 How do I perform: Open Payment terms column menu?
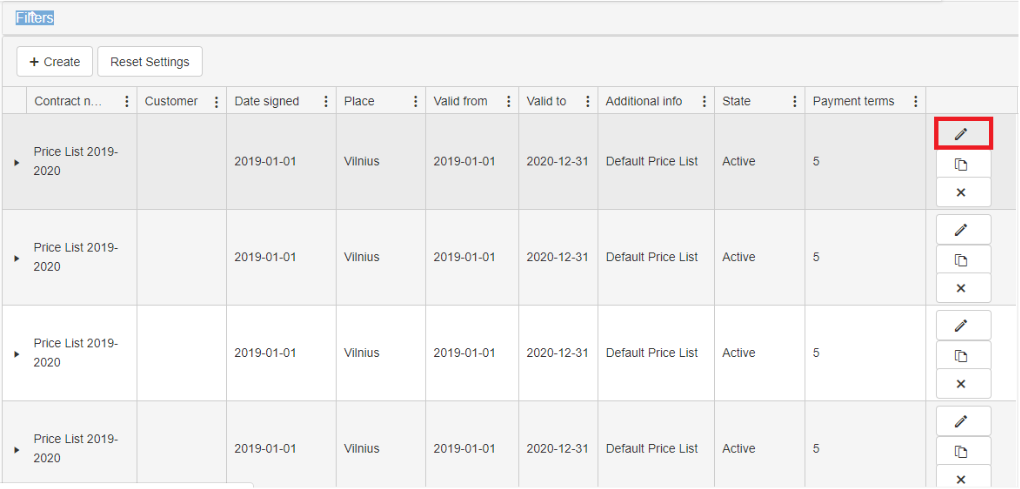pos(916,101)
